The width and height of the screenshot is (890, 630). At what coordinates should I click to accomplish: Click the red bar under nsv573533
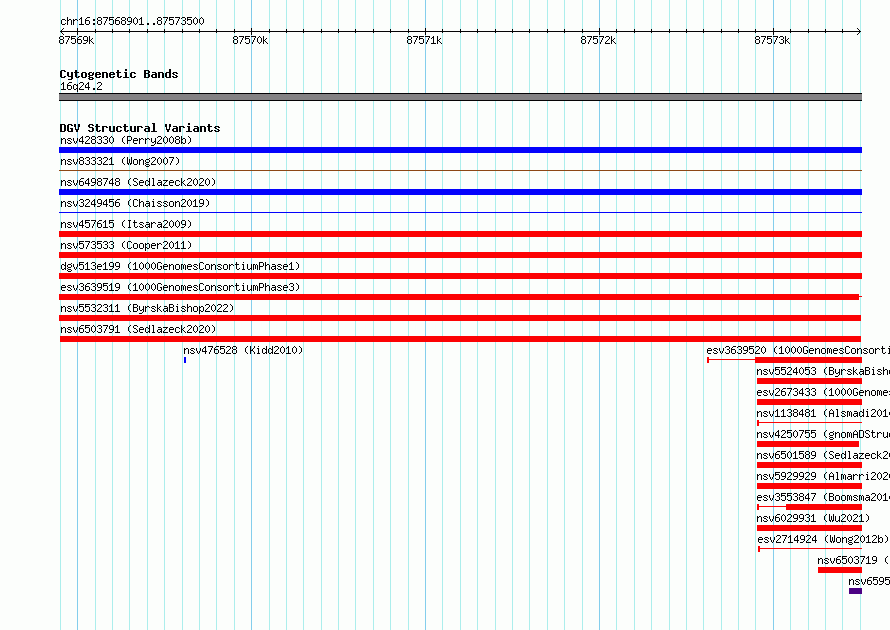point(460,255)
